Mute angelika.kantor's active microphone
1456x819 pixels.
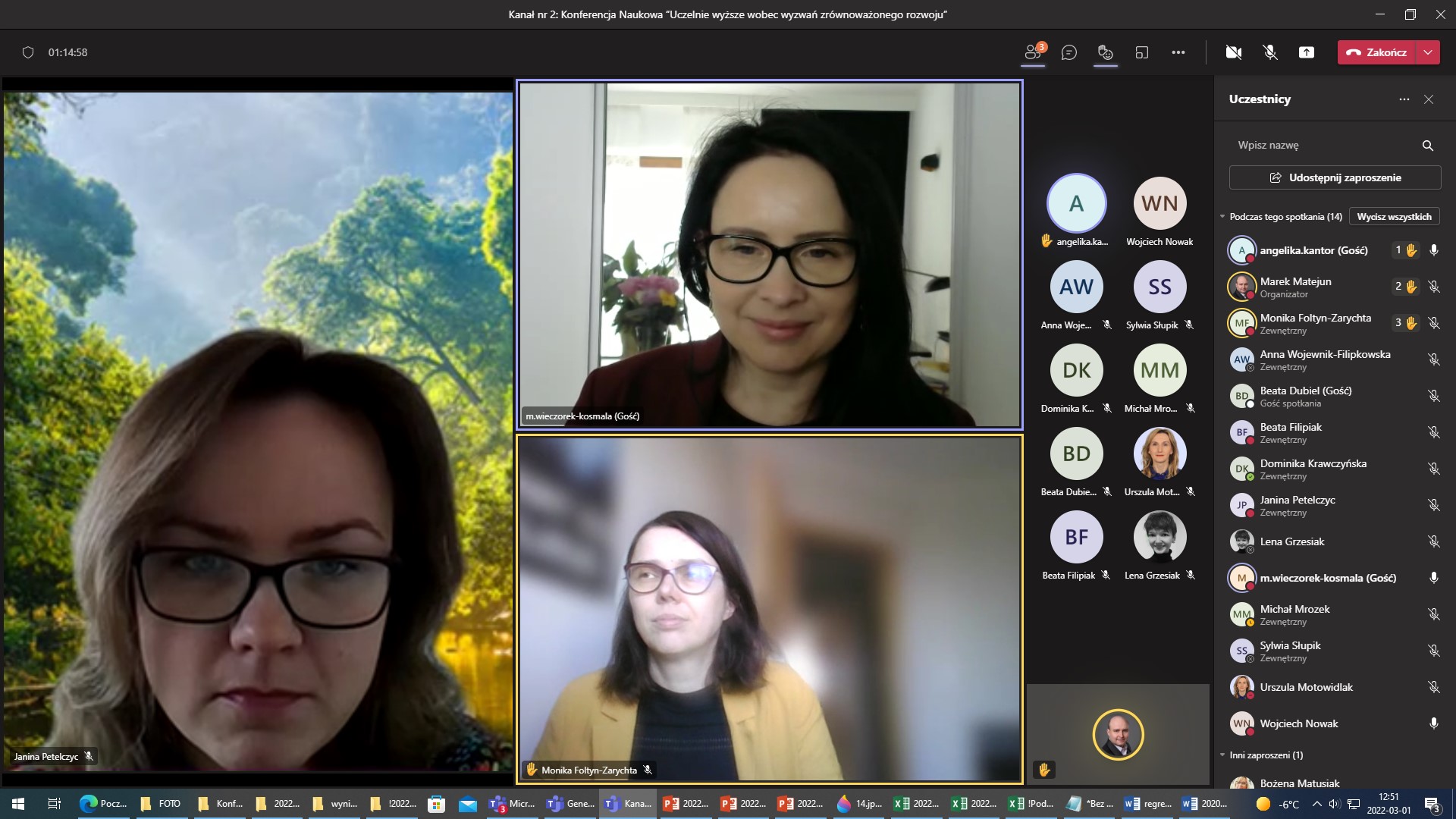click(x=1433, y=250)
